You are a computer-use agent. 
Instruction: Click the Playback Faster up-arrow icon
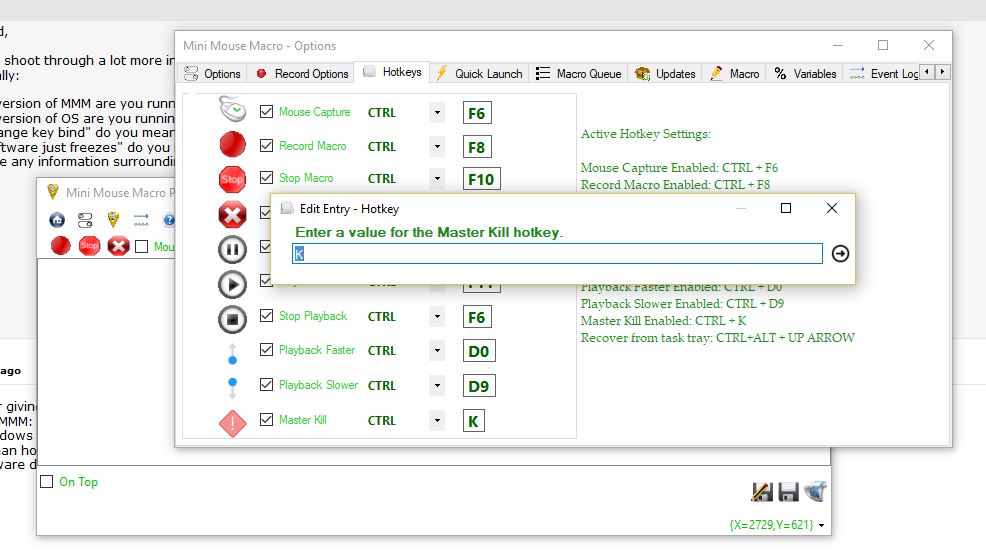point(232,354)
